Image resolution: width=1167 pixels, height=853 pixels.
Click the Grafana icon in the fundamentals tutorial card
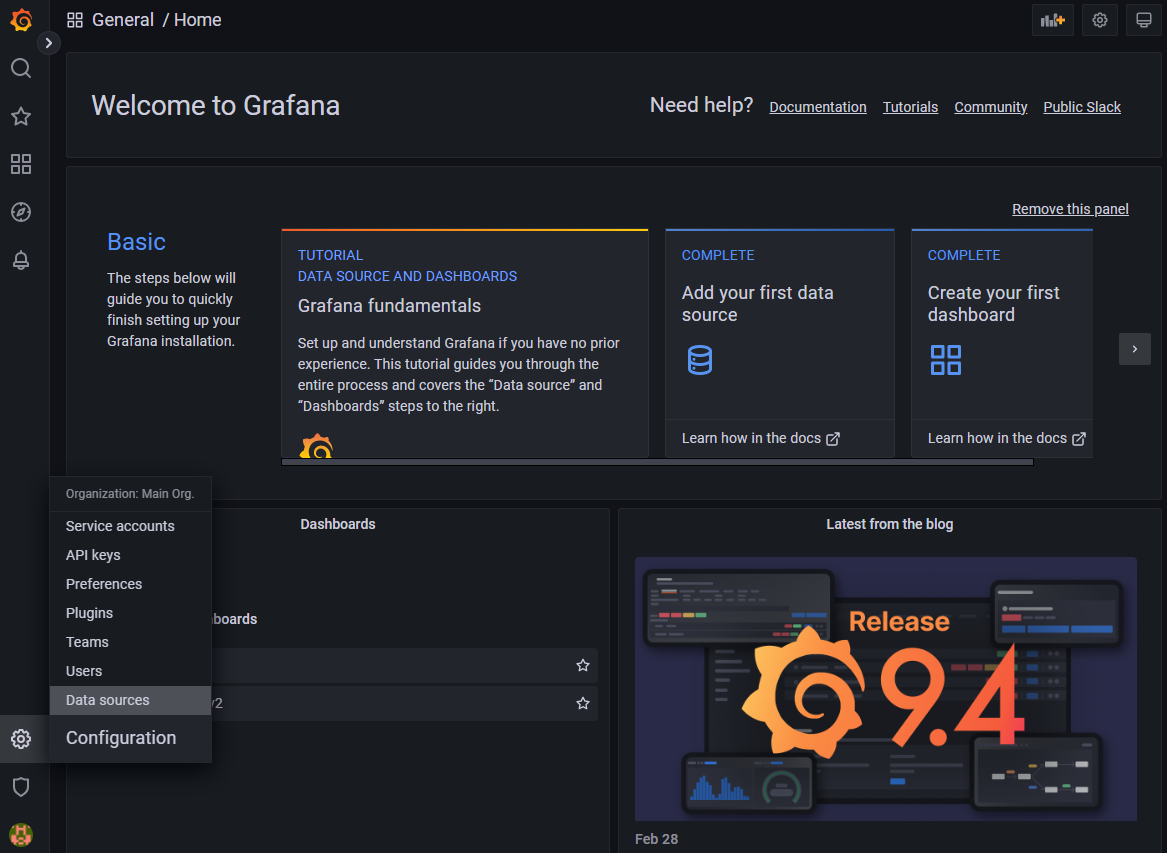pos(316,445)
